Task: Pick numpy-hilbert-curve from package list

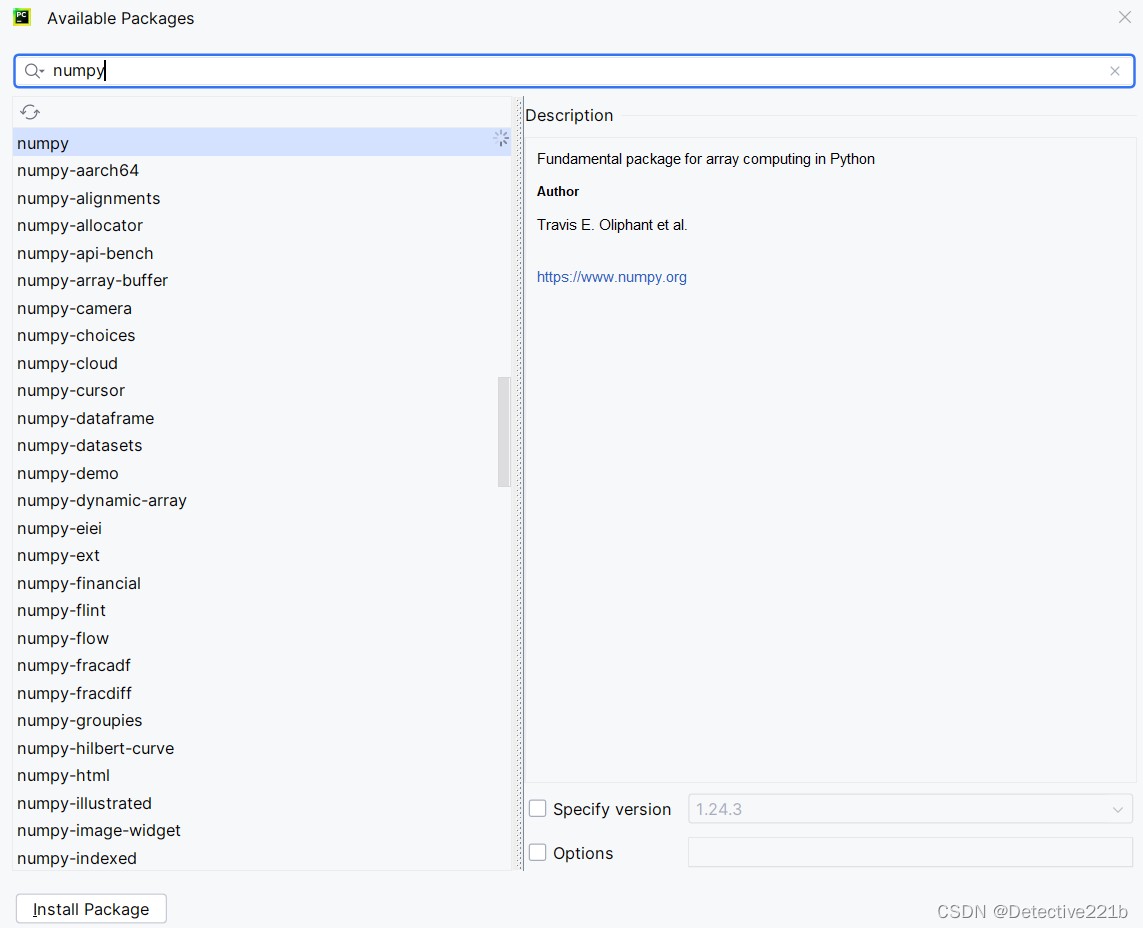Action: pyautogui.click(x=95, y=748)
